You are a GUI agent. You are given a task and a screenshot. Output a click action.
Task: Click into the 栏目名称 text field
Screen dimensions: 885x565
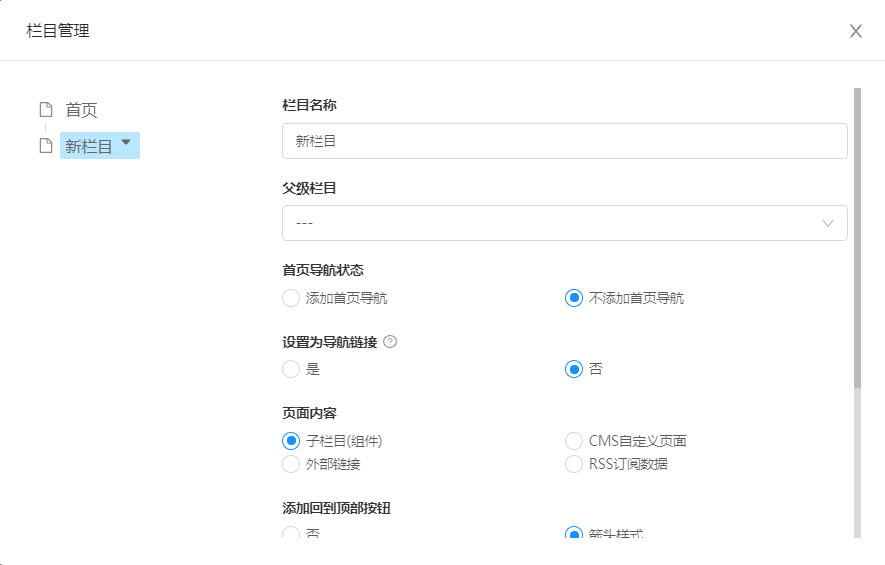coord(564,141)
